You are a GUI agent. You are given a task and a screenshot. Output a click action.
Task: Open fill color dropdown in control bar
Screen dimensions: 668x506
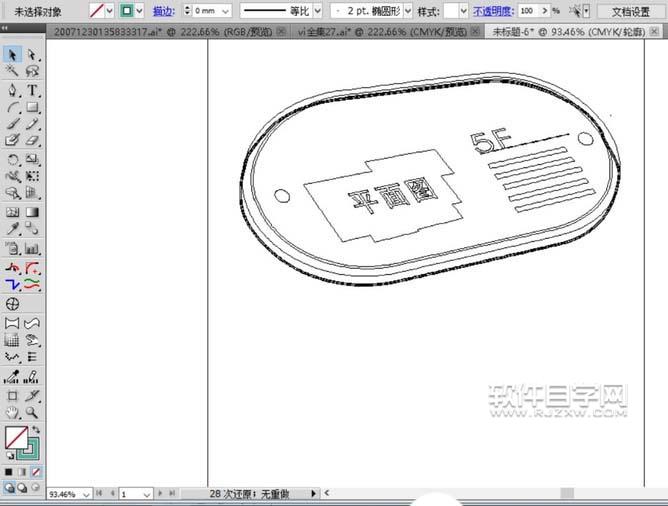pyautogui.click(x=109, y=11)
